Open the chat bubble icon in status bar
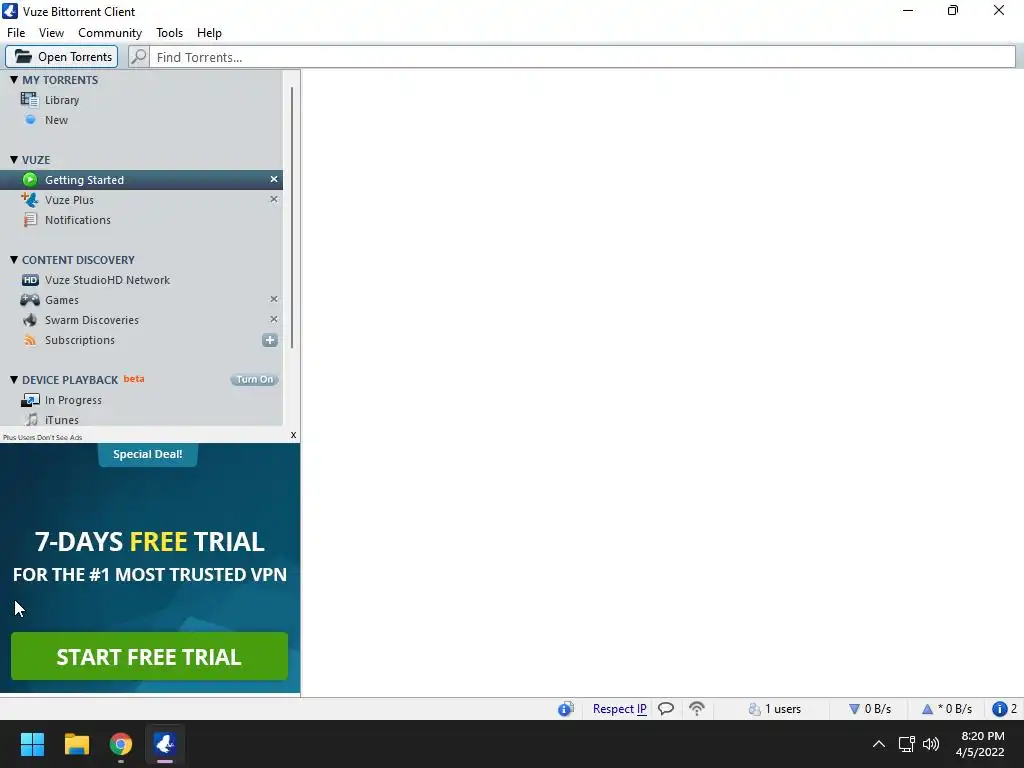This screenshot has height=768, width=1024. pos(665,709)
